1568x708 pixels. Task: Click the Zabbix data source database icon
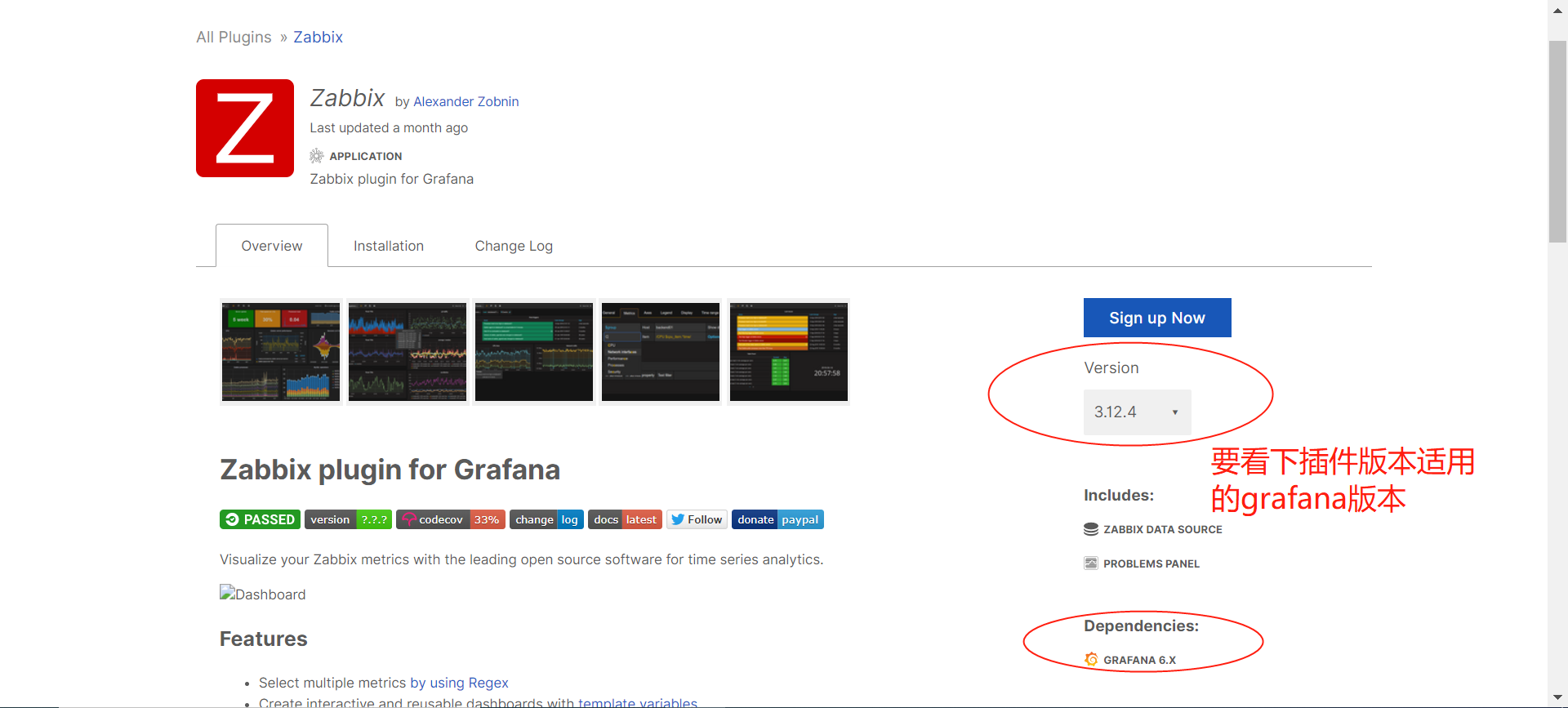coord(1091,529)
